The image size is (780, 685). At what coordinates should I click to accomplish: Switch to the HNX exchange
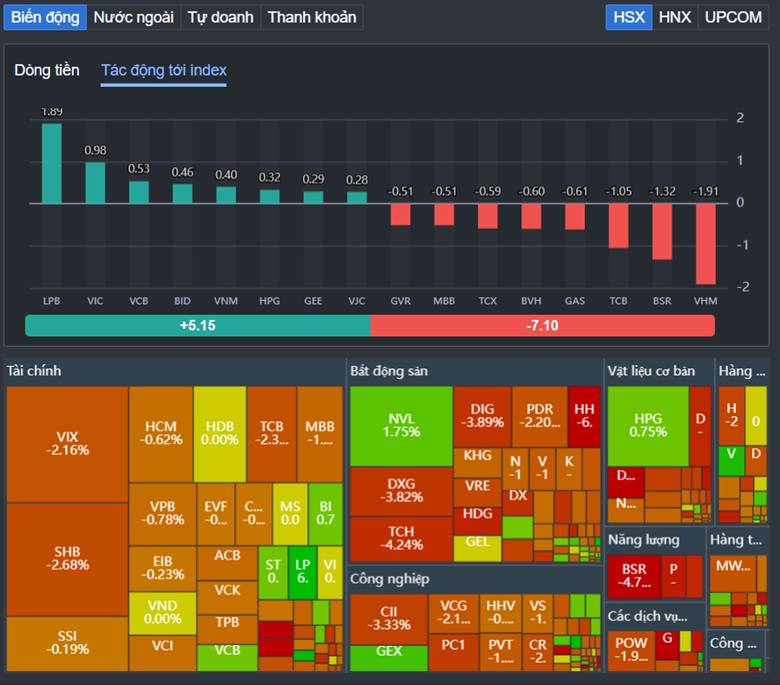(x=675, y=17)
